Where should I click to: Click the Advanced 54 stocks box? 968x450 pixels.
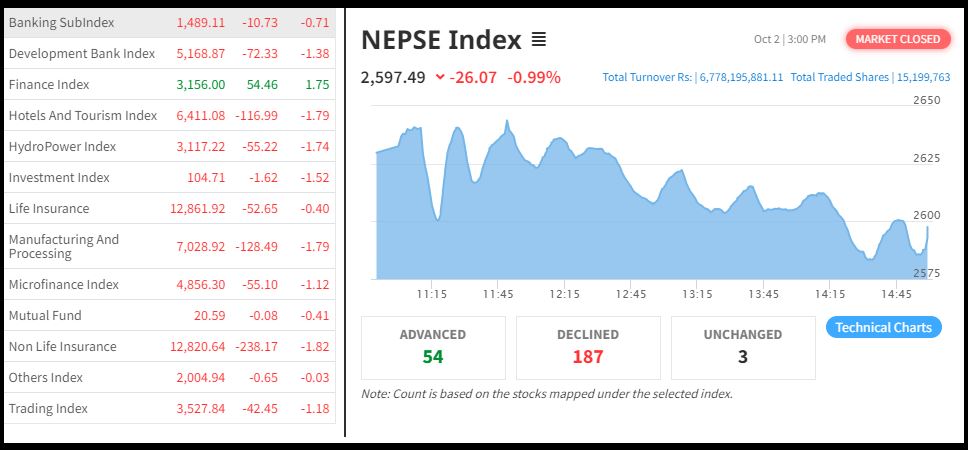pos(433,347)
